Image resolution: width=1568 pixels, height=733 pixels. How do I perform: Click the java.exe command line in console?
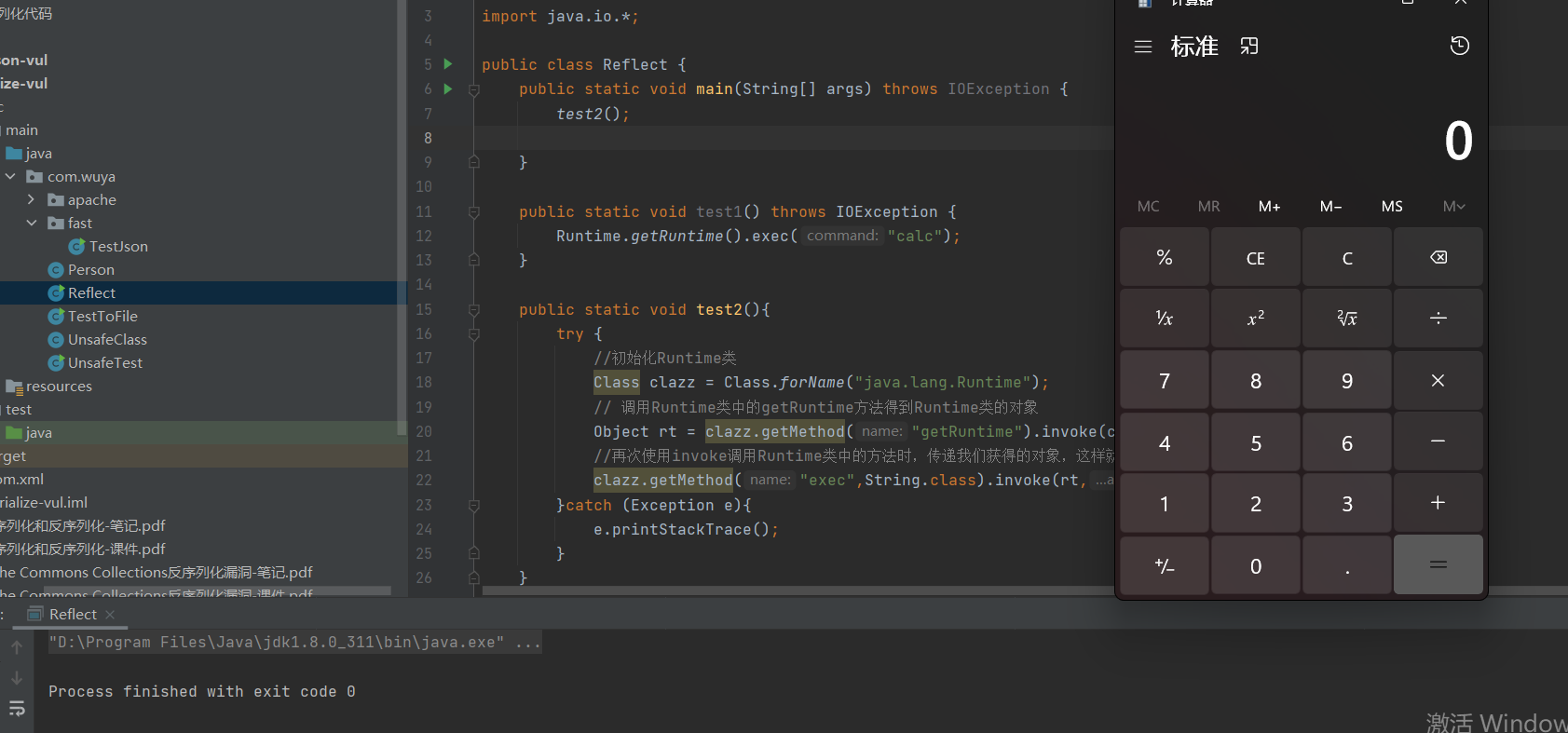pos(294,642)
